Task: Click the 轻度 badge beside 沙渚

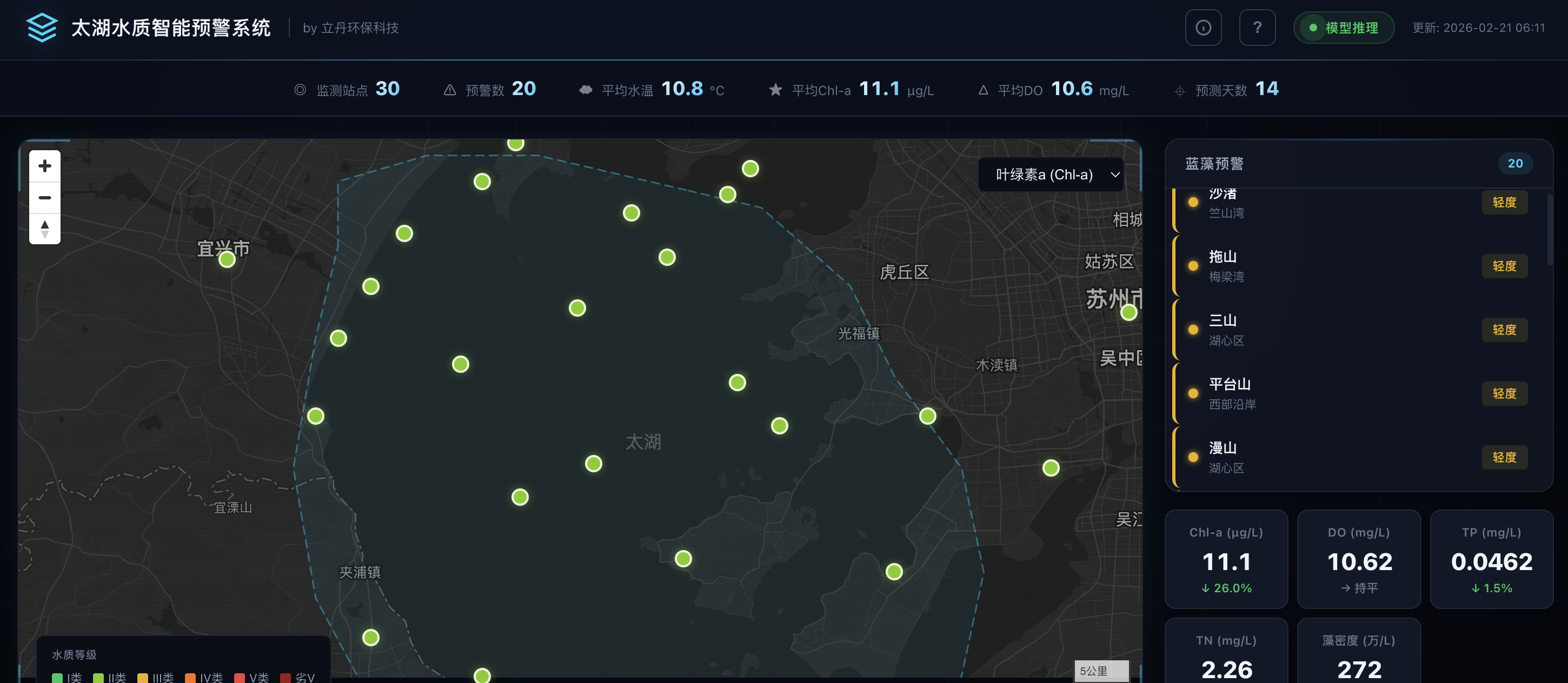Action: tap(1504, 203)
